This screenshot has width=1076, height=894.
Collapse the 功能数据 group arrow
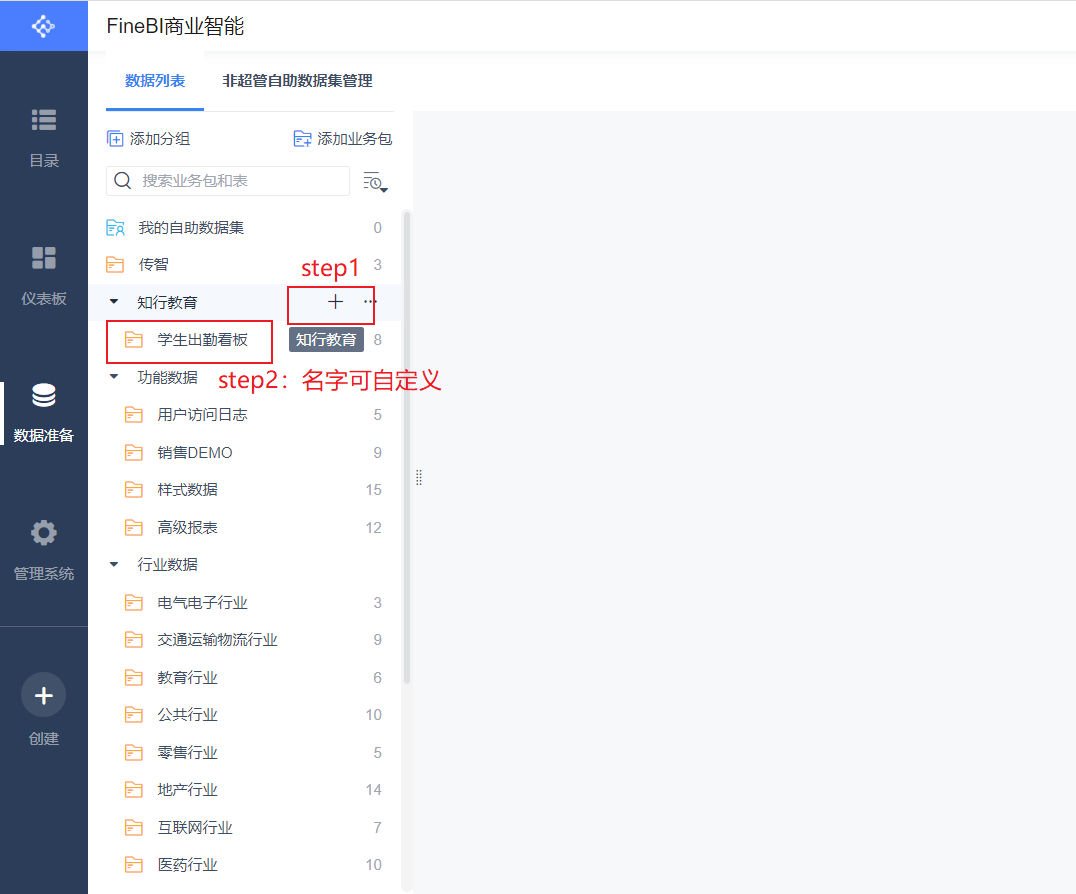tap(114, 377)
